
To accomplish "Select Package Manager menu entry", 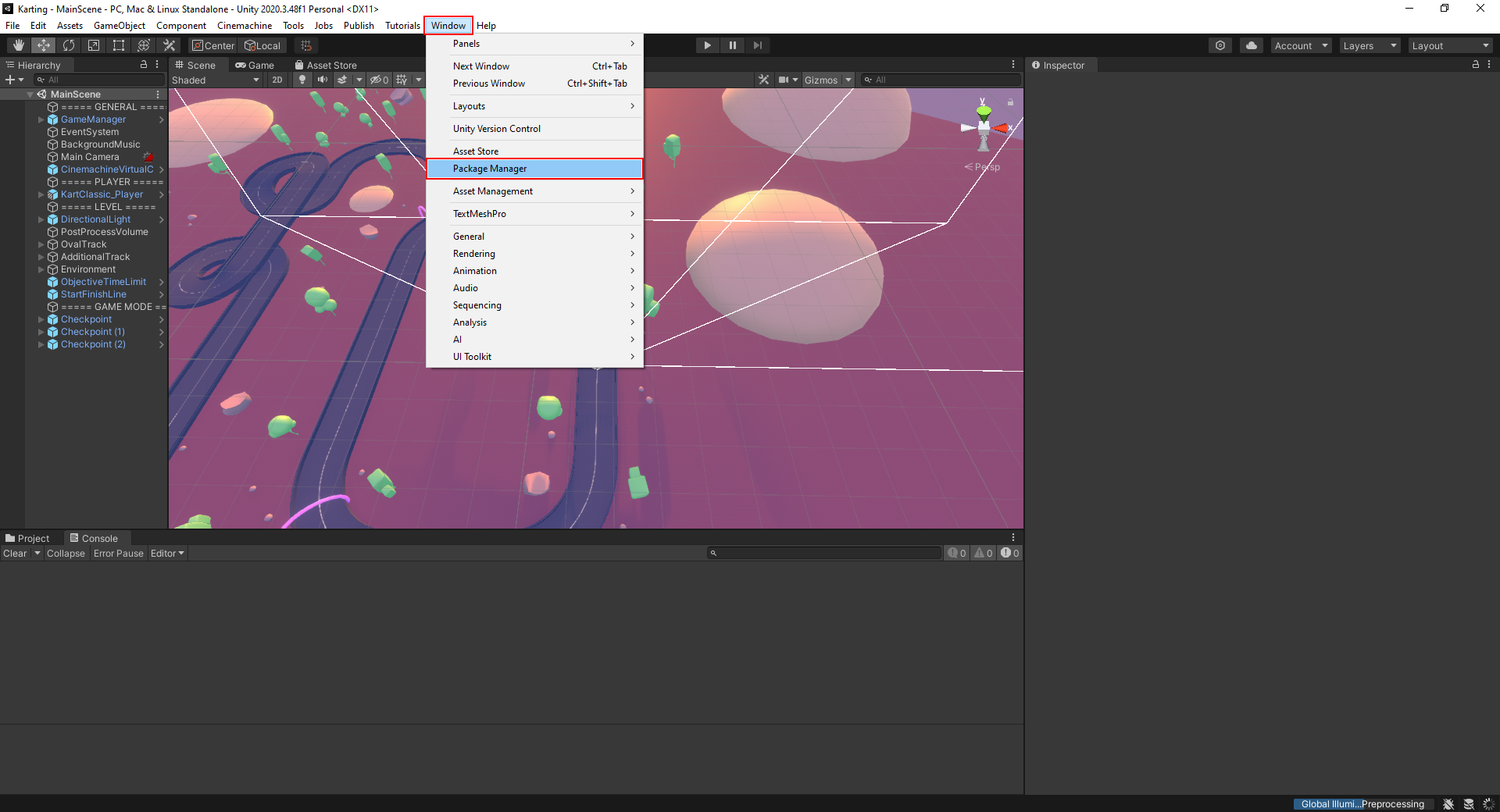I will [x=534, y=169].
